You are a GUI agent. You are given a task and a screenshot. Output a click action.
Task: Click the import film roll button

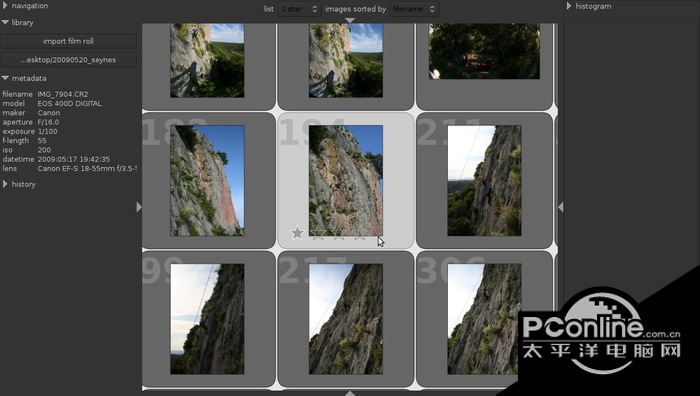68,41
